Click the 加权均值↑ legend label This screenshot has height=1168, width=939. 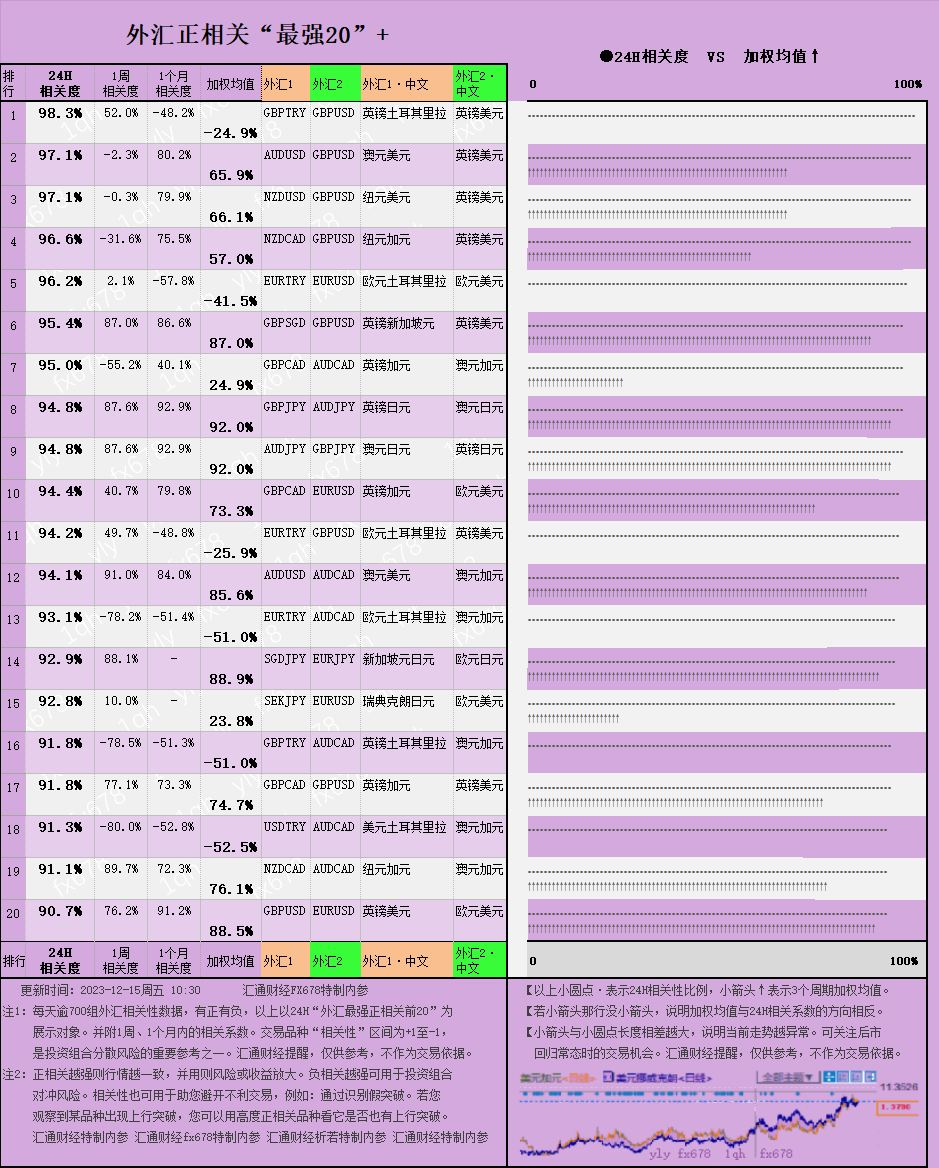(x=781, y=57)
